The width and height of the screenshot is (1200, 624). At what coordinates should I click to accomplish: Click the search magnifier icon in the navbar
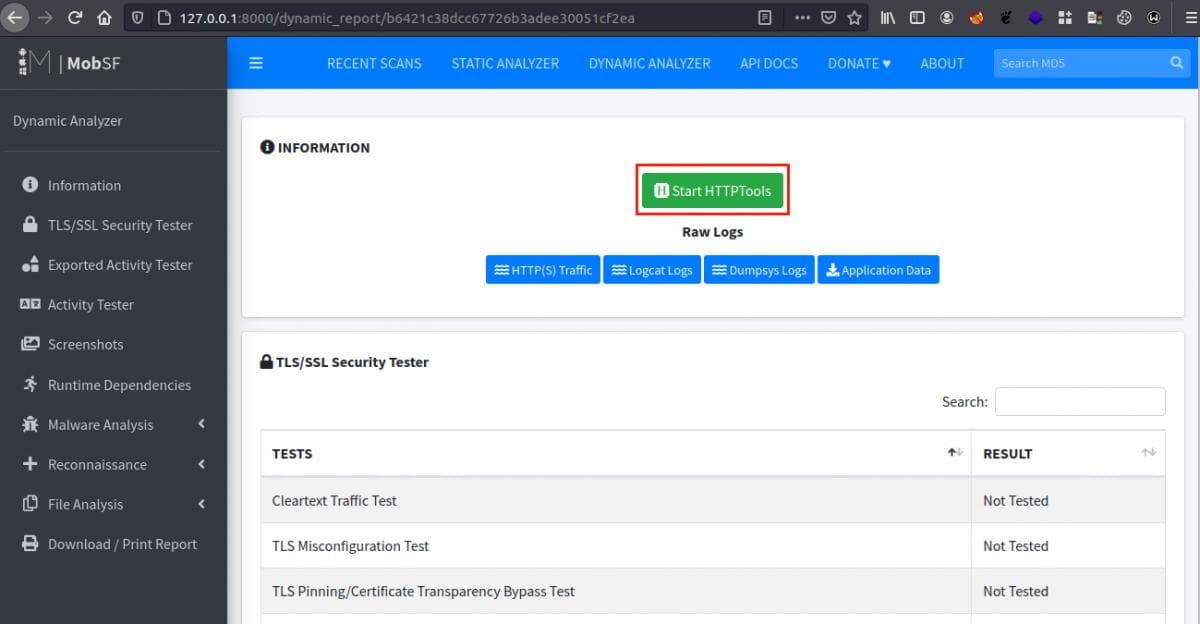coord(1176,63)
